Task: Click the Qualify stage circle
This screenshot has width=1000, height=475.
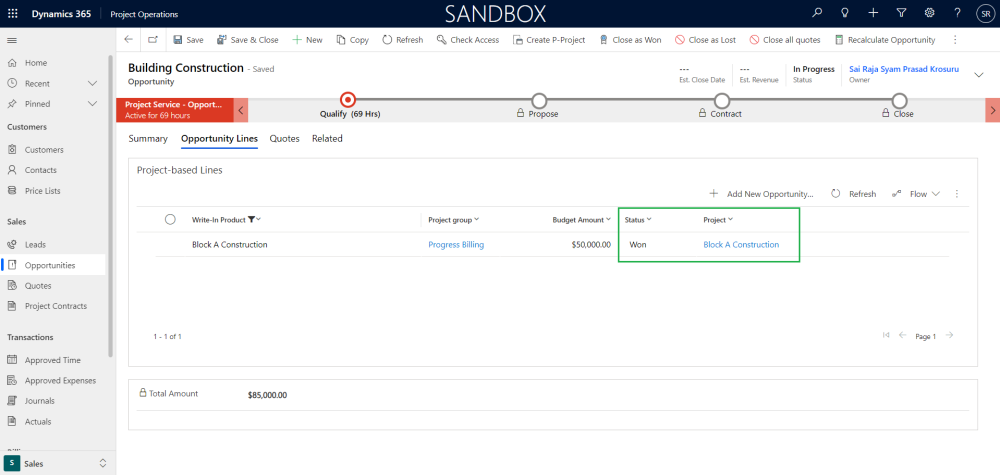Action: [x=348, y=99]
